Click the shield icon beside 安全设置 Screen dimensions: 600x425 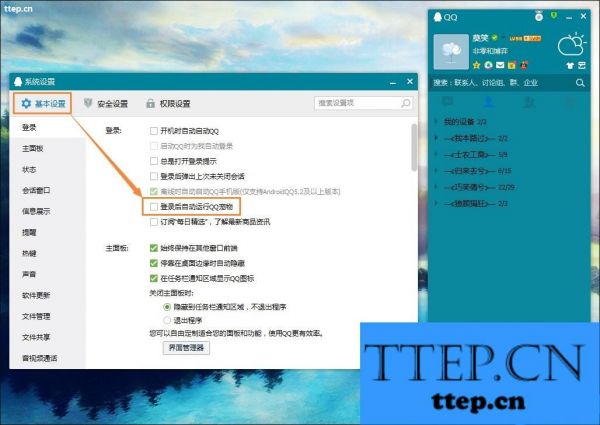[88, 103]
